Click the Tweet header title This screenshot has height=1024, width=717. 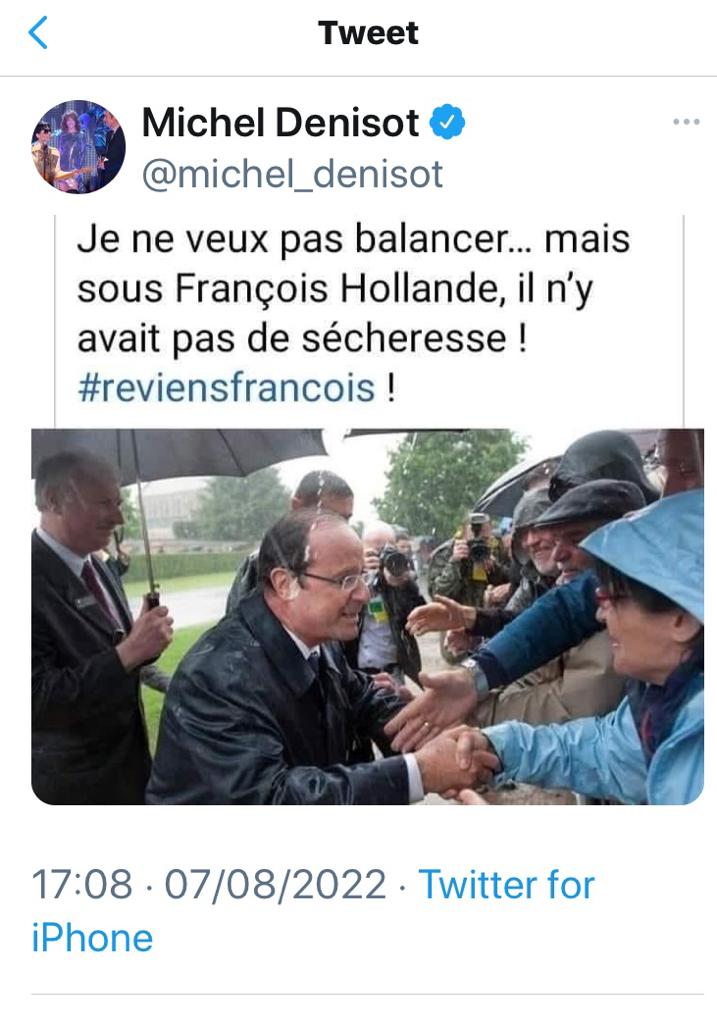tap(368, 33)
